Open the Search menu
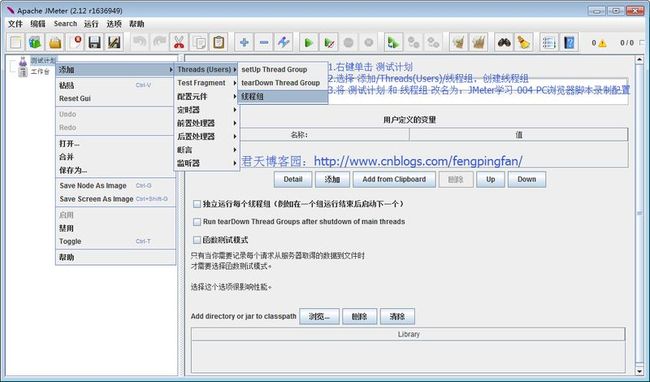Screen dimensions: 650x382 point(65,24)
